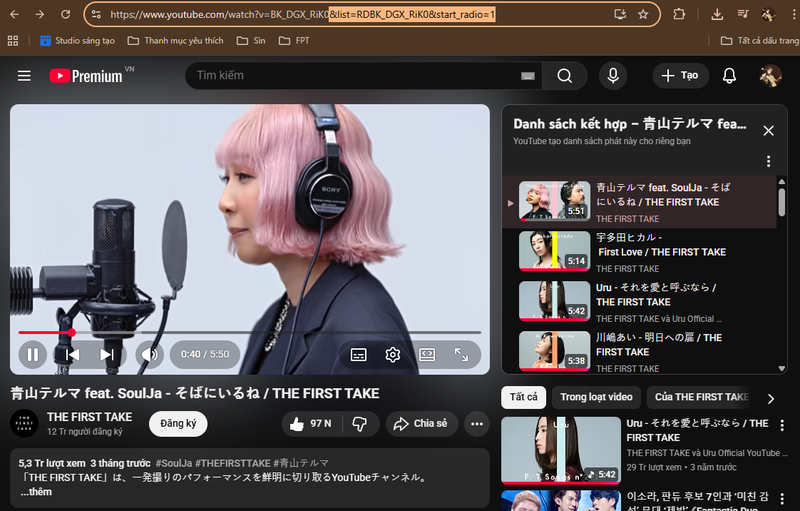Jump to the previous video
Viewport: 800px width, 511px height.
click(x=72, y=354)
